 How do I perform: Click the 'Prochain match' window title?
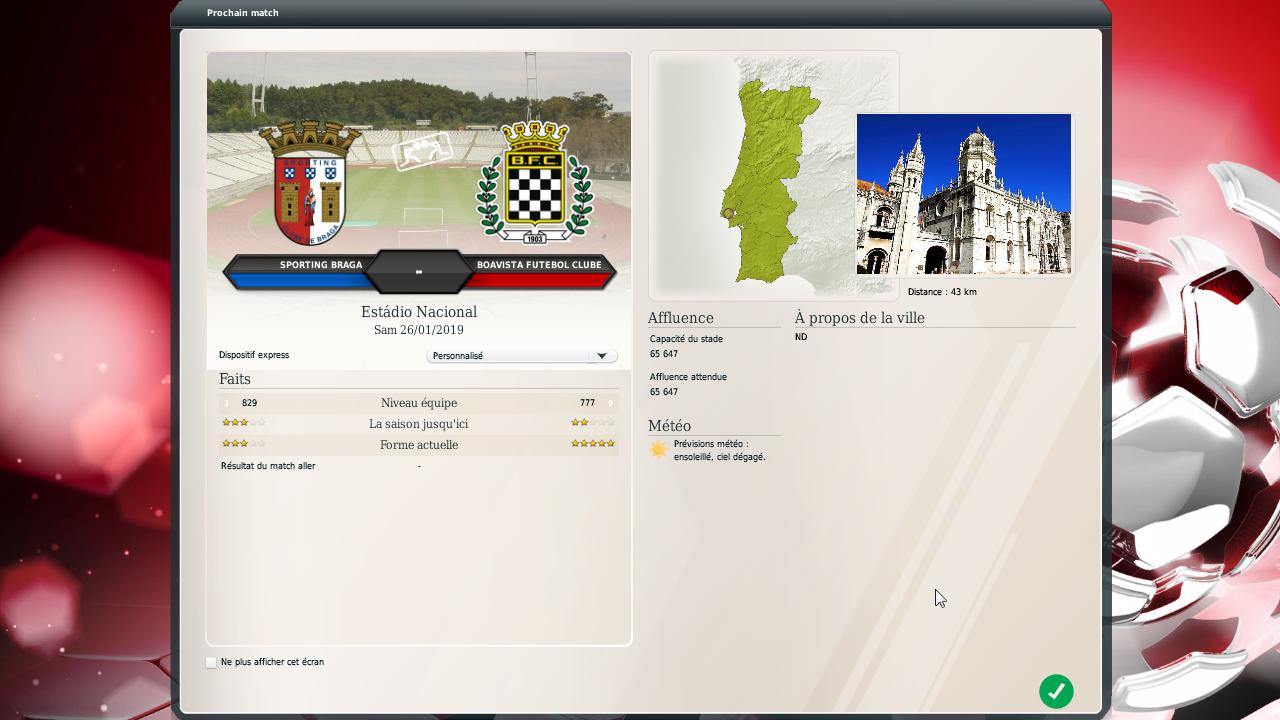click(243, 13)
